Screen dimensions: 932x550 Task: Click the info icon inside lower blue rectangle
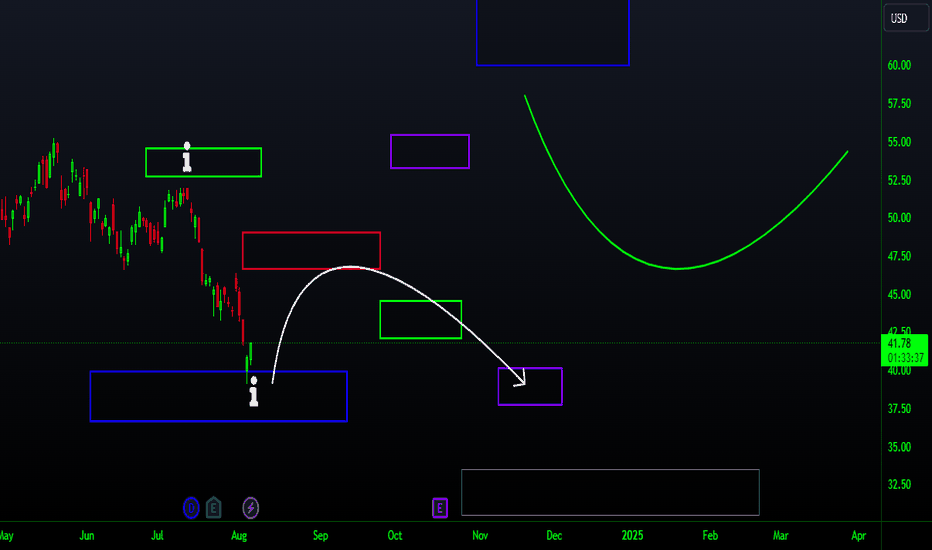254,392
